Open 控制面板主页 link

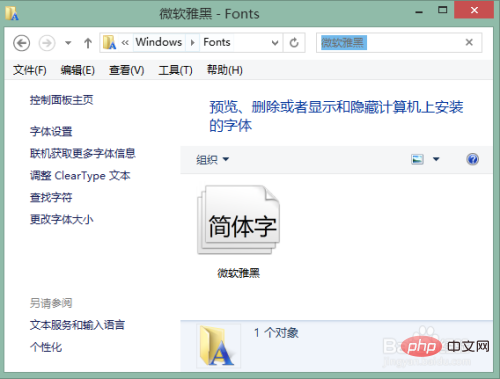tap(62, 100)
